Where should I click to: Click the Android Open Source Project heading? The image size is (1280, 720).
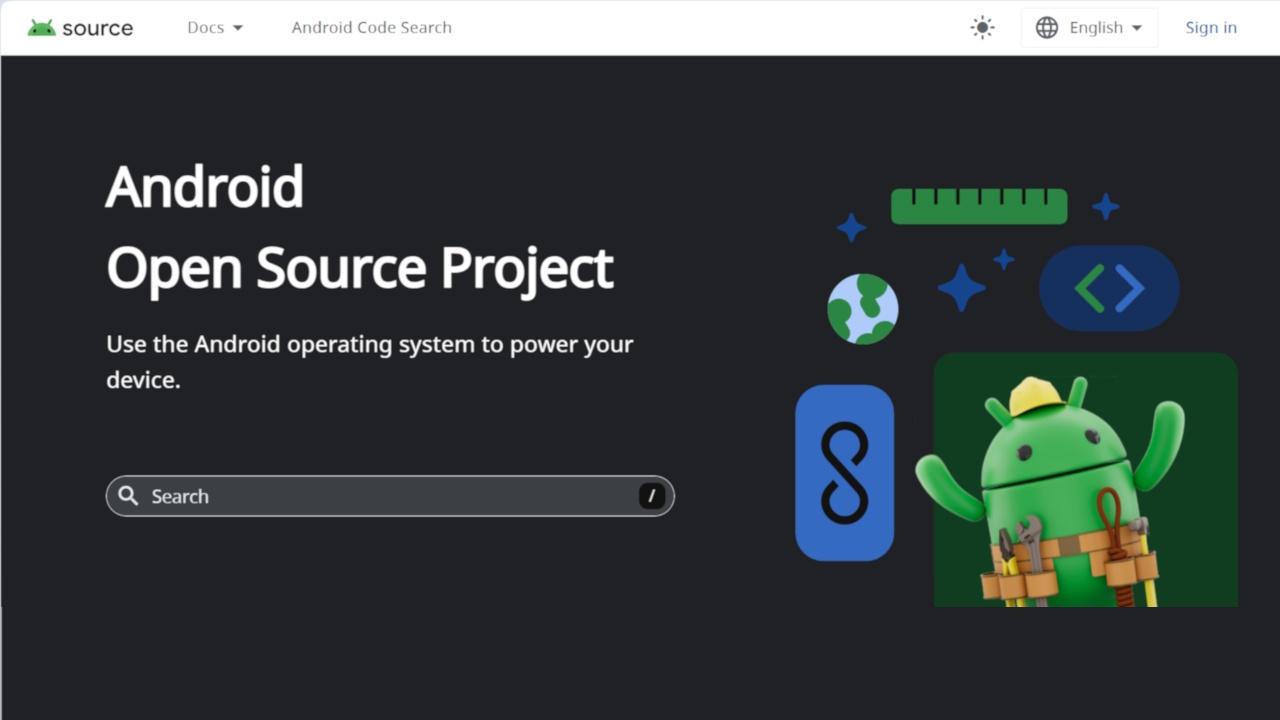(360, 228)
